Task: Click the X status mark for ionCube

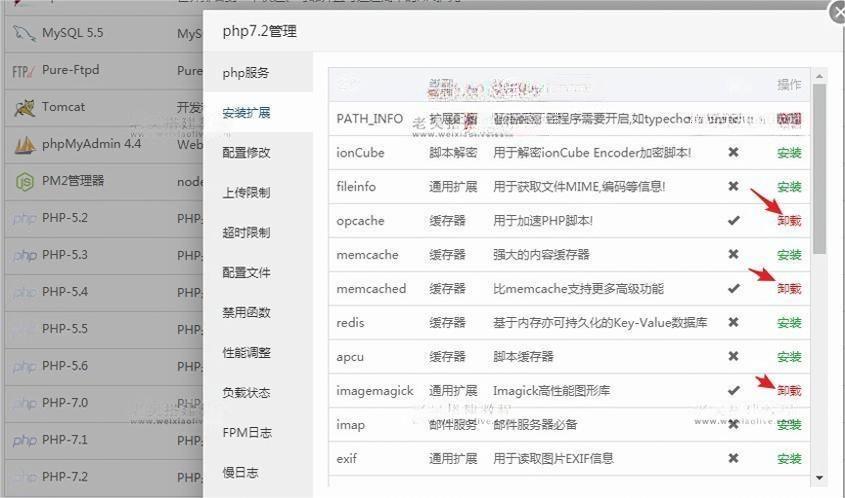Action: pos(733,153)
